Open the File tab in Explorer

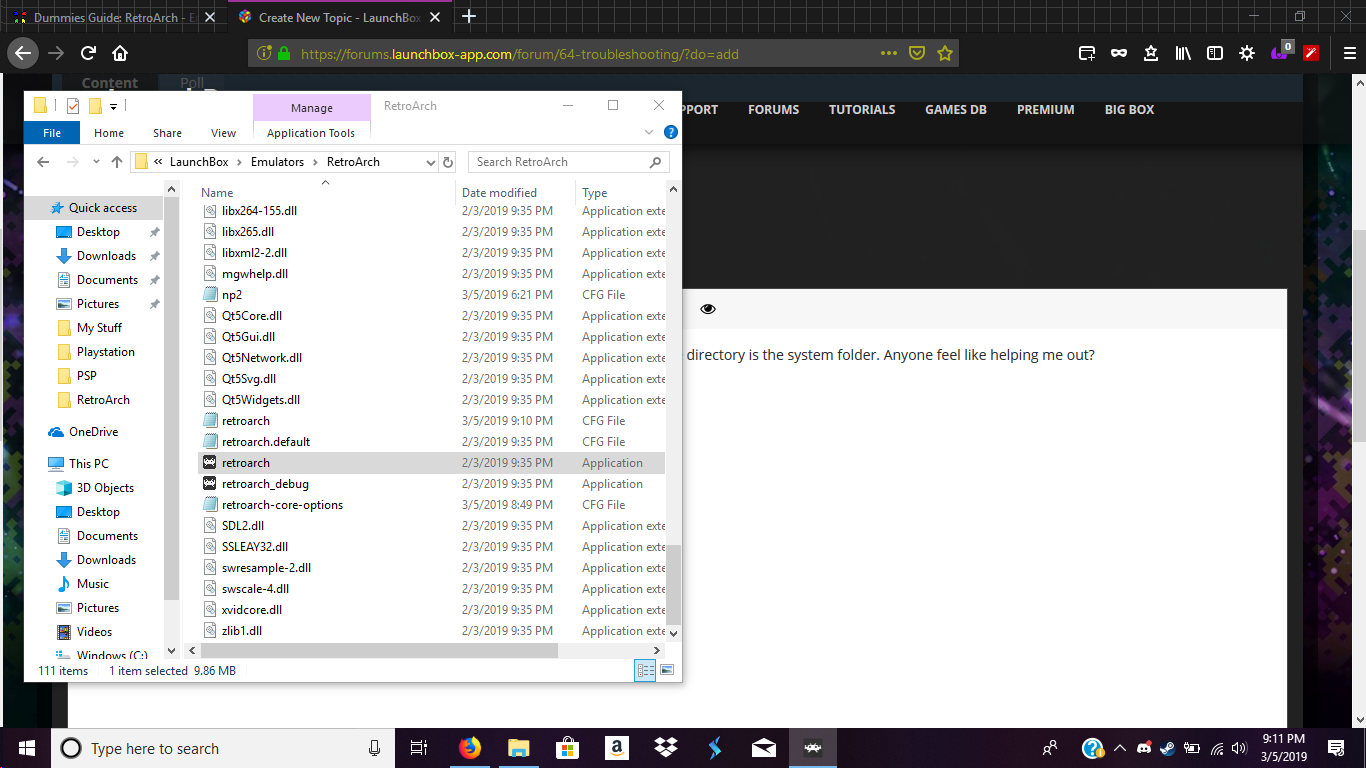[52, 133]
